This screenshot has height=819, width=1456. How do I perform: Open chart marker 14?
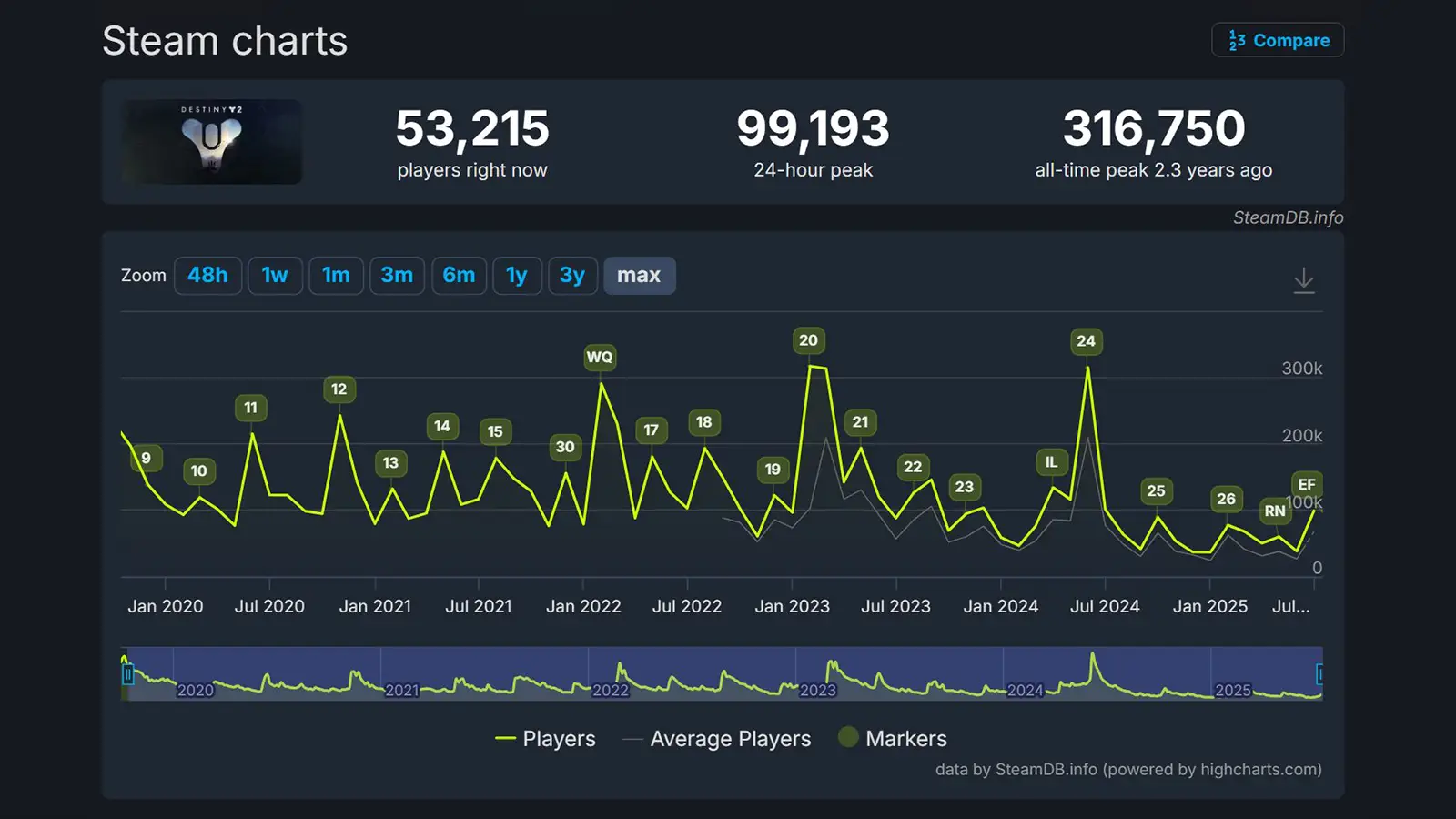click(x=442, y=426)
